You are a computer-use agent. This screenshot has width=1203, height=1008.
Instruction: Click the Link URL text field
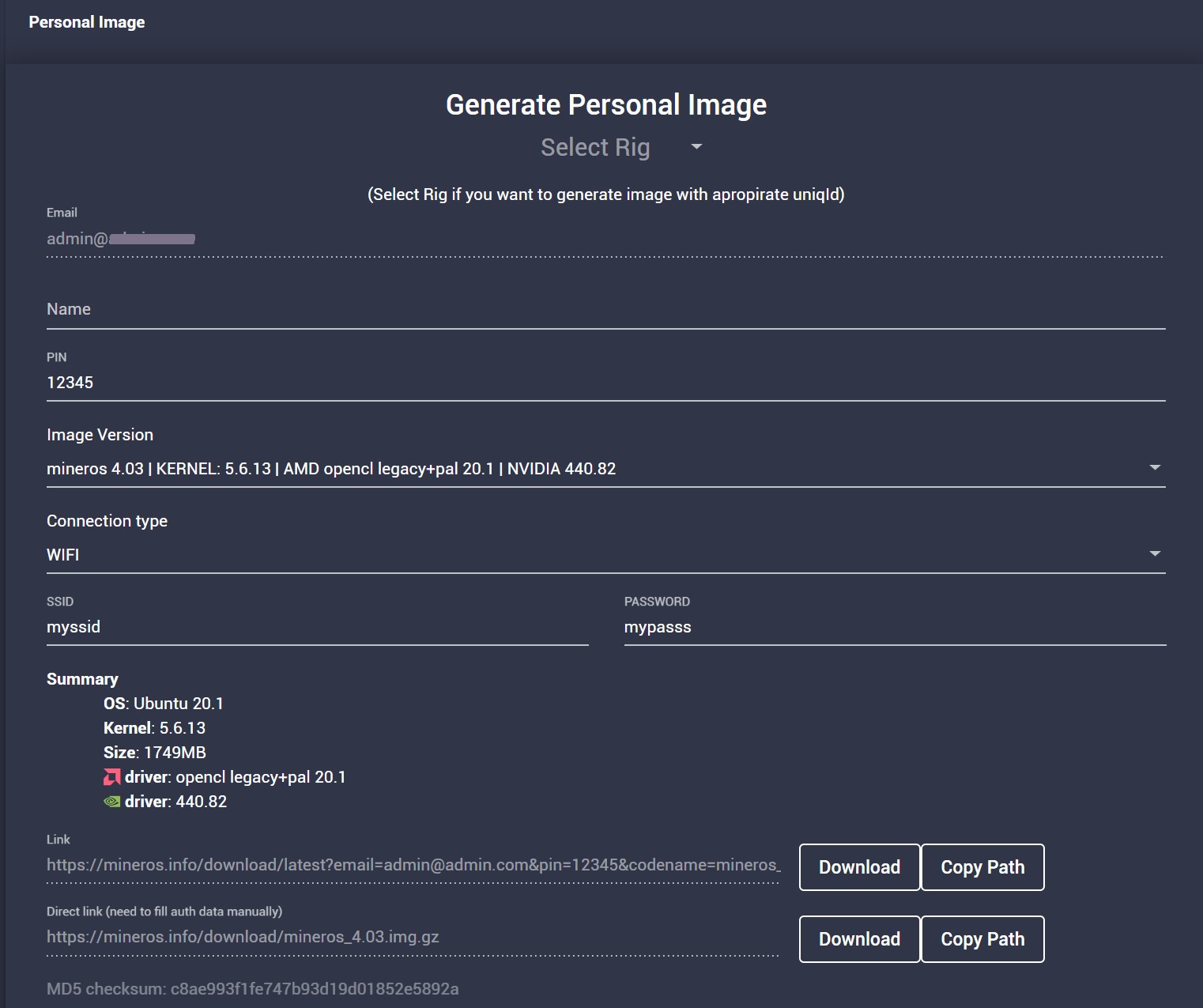tap(413, 866)
